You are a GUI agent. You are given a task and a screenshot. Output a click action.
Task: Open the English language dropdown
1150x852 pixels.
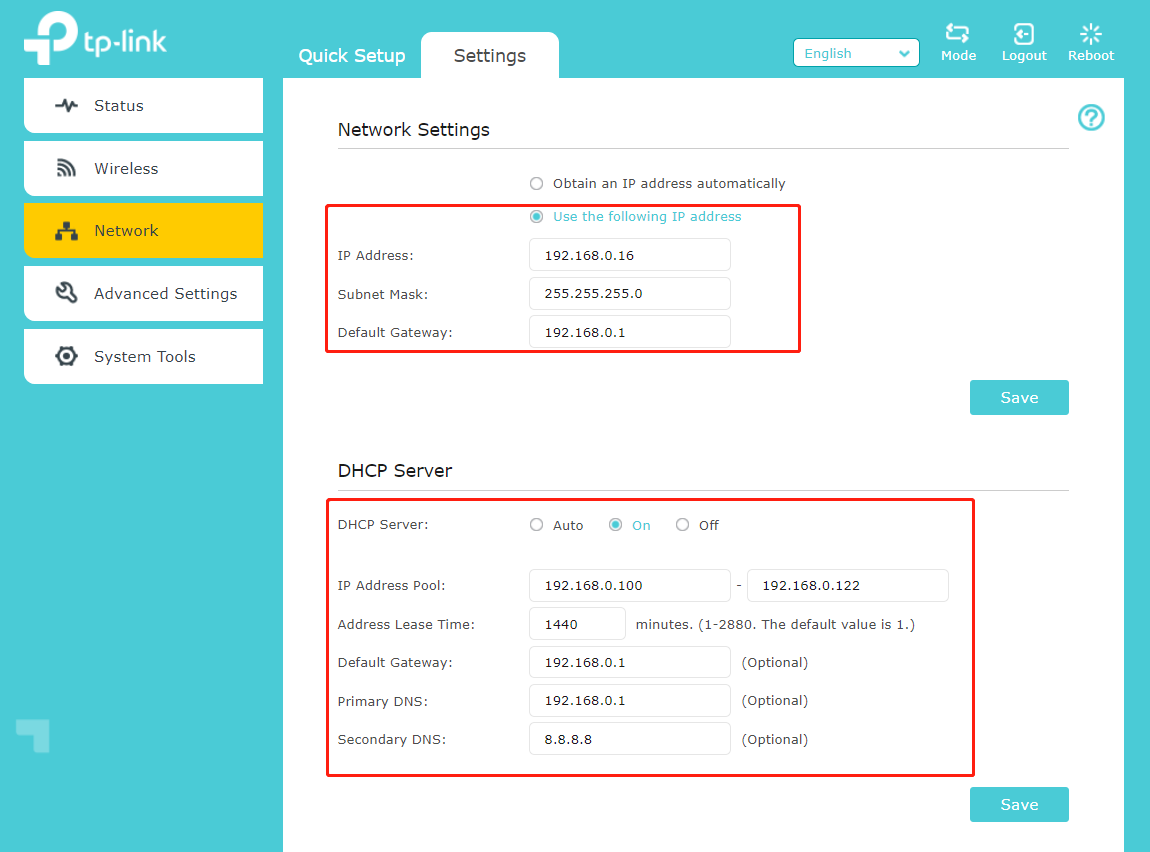[856, 52]
